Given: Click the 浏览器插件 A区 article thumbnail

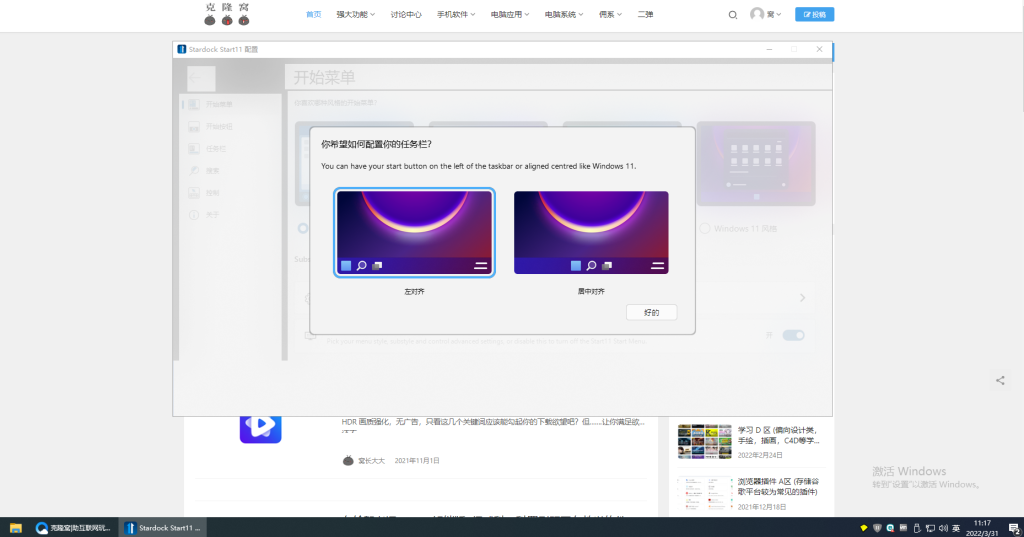Looking at the screenshot, I should pyautogui.click(x=705, y=493).
